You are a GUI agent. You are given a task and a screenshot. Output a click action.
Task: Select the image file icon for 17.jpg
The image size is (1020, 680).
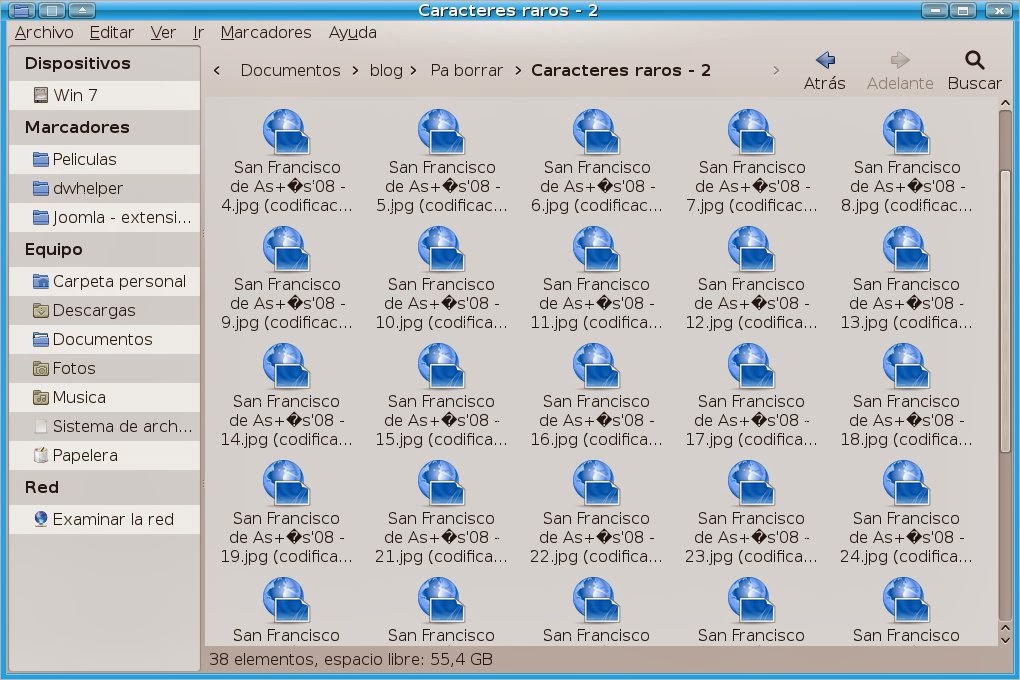coord(751,366)
